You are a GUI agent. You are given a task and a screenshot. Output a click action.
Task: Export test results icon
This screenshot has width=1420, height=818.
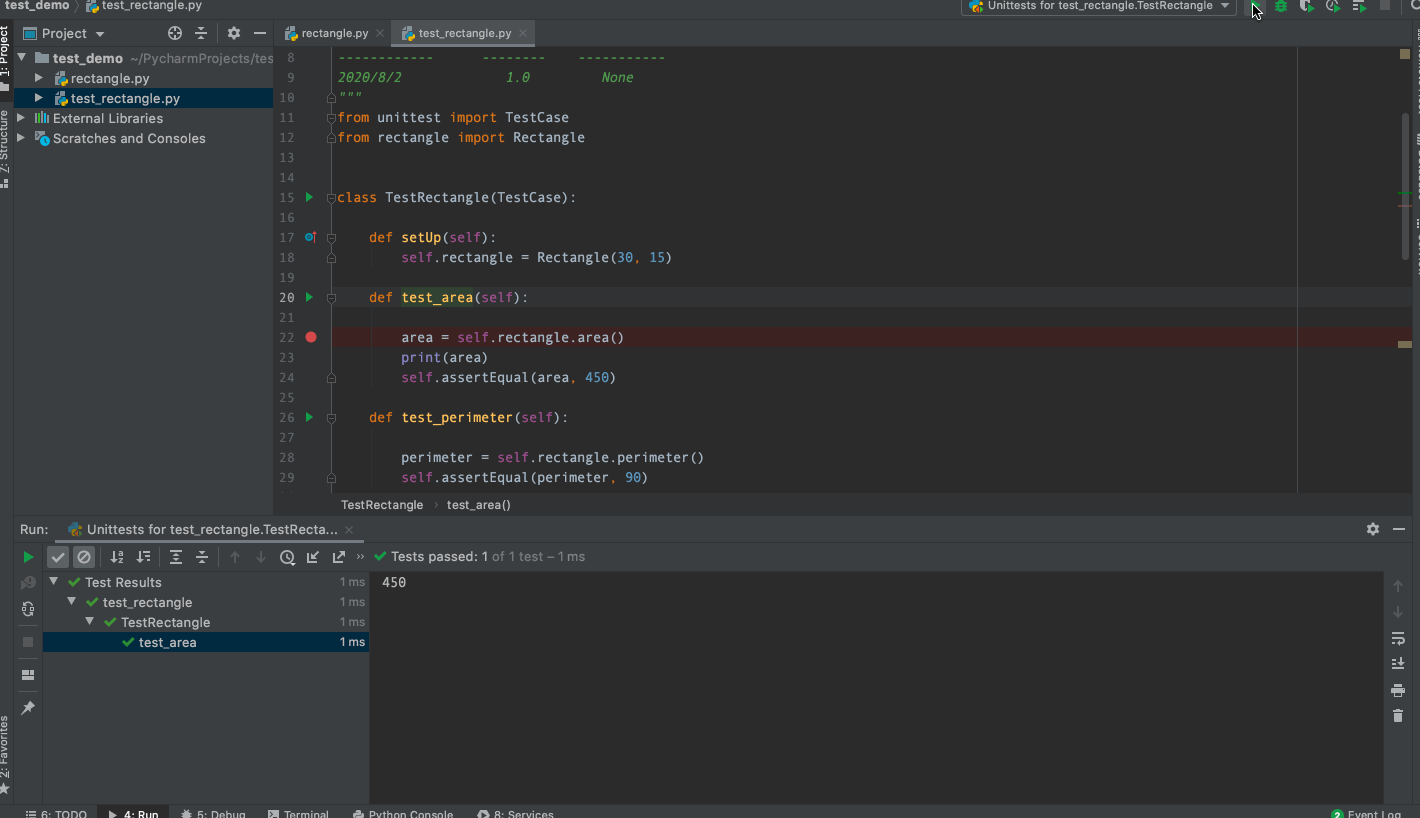tap(339, 557)
